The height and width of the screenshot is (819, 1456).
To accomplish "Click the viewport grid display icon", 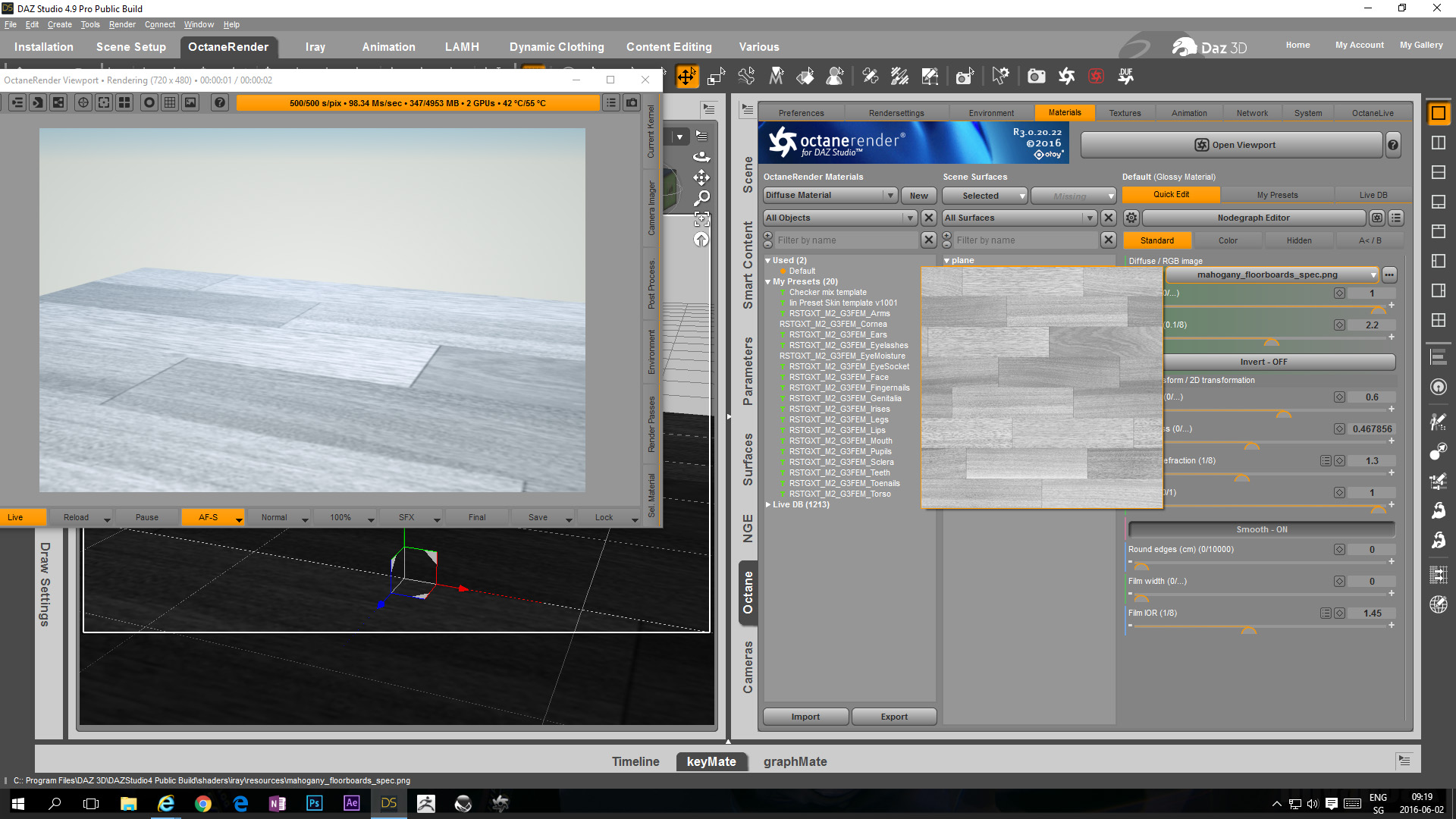I will [x=170, y=102].
